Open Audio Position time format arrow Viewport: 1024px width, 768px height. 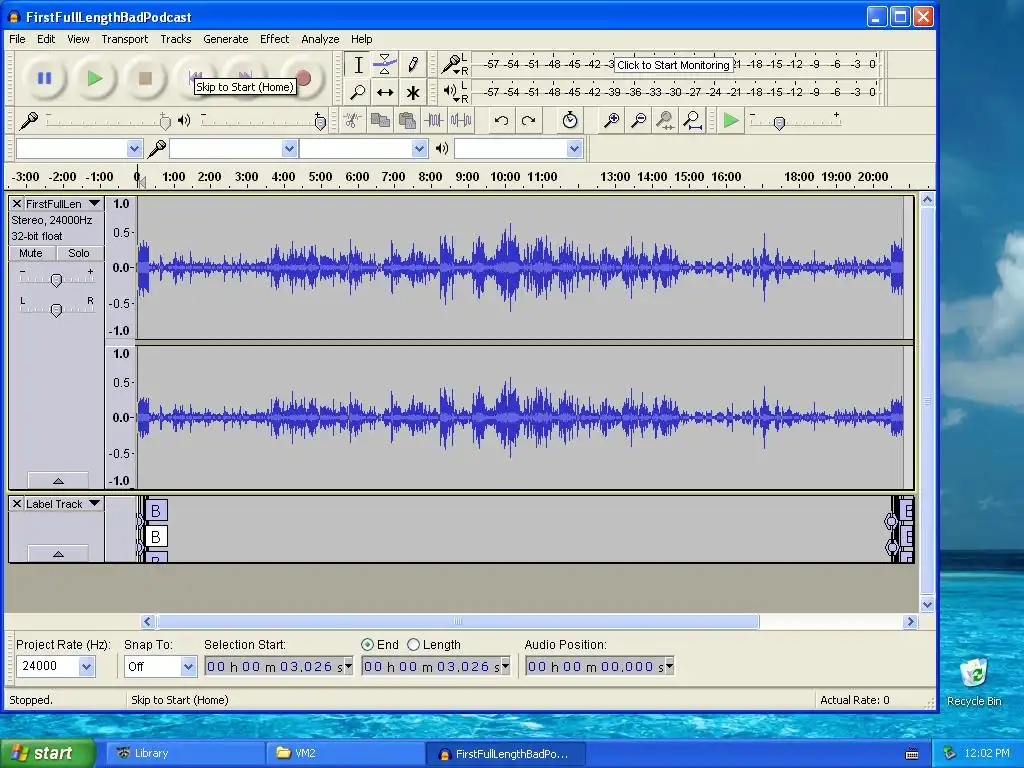pyautogui.click(x=669, y=667)
